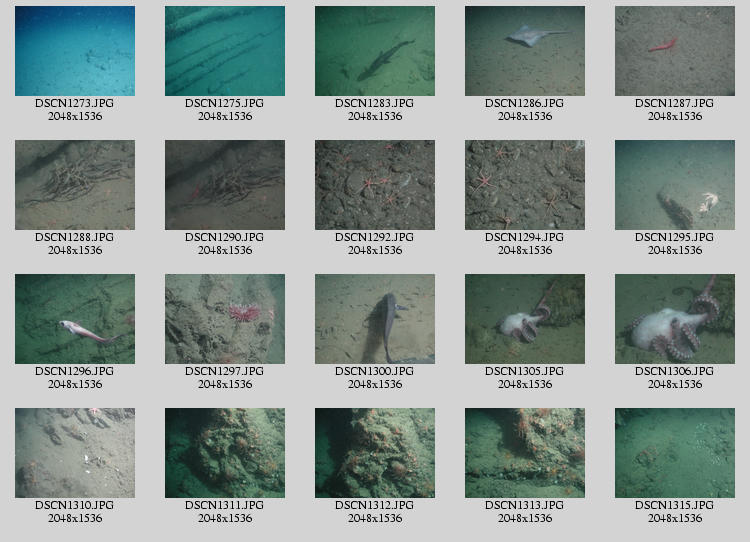Click the DSCN1288.JPG thumbnail image
Image resolution: width=750 pixels, height=542 pixels.
(x=75, y=185)
